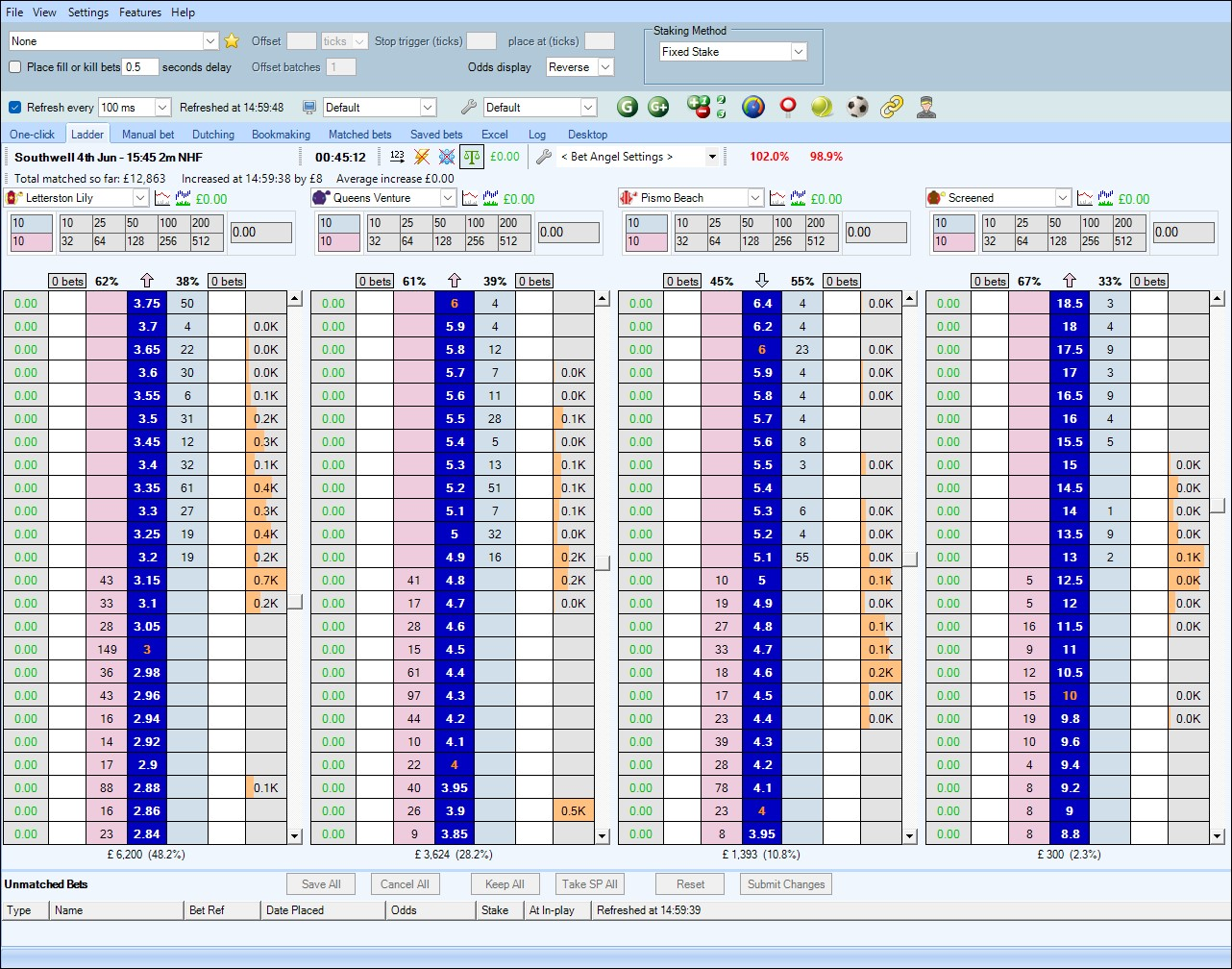Viewport: 1232px width, 969px height.
Task: Open the price chart icon for Letterston Lily
Action: pos(162,198)
